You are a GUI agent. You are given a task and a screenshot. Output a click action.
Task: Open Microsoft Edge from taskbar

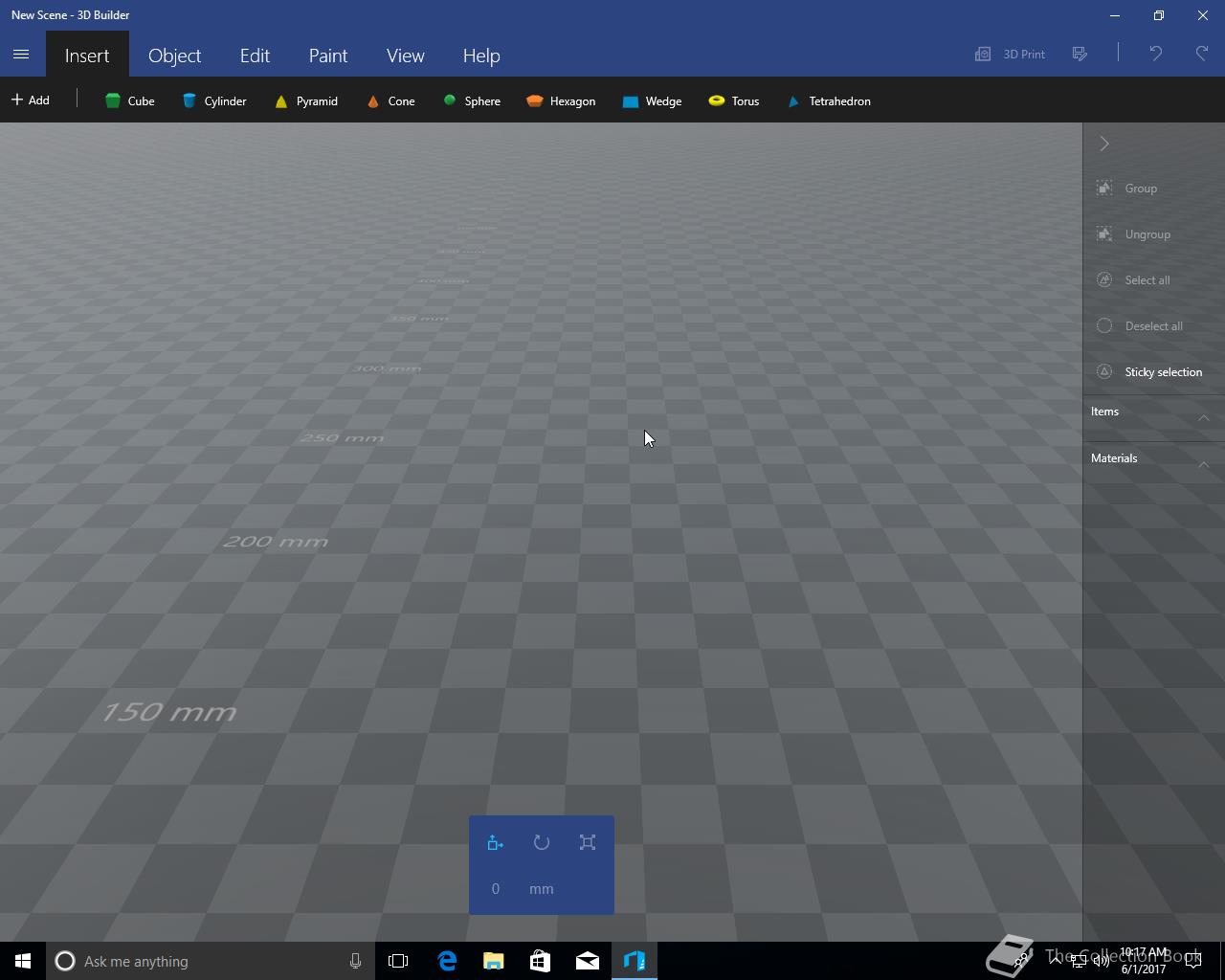pyautogui.click(x=447, y=961)
